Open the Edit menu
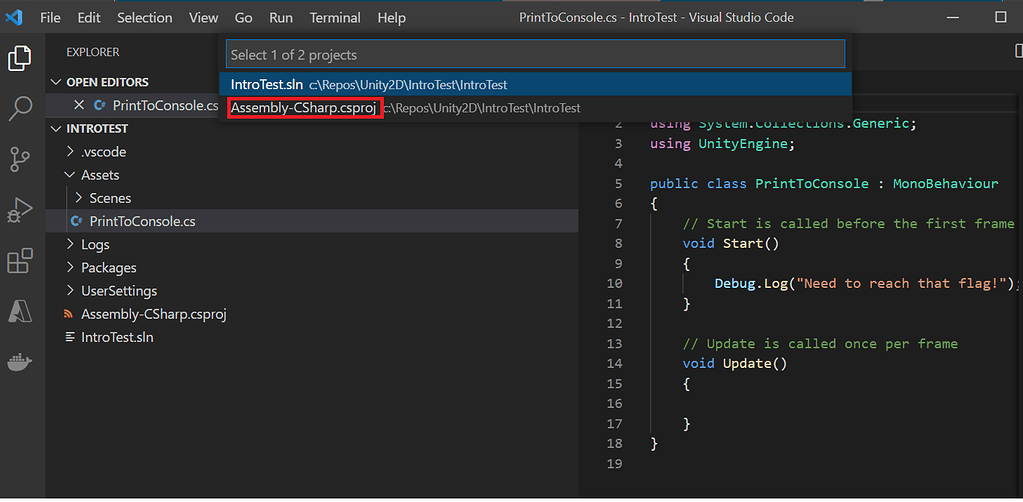 (89, 18)
